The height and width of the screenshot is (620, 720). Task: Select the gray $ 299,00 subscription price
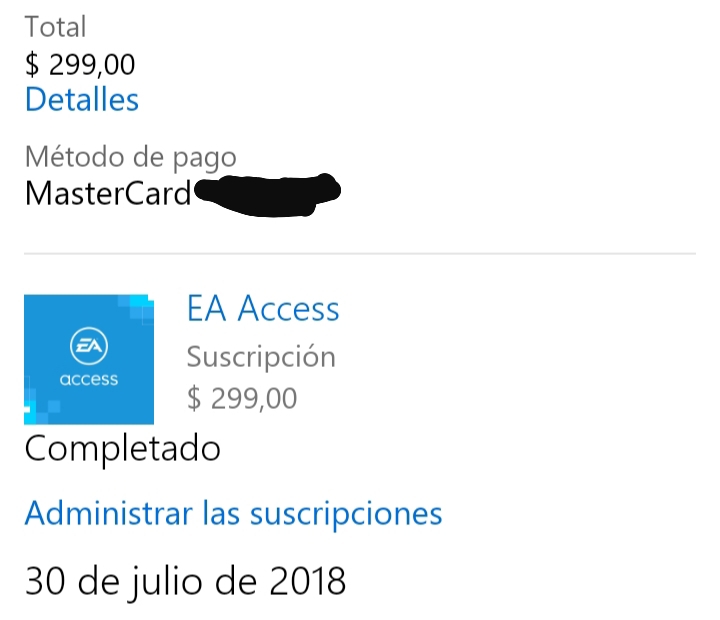242,398
